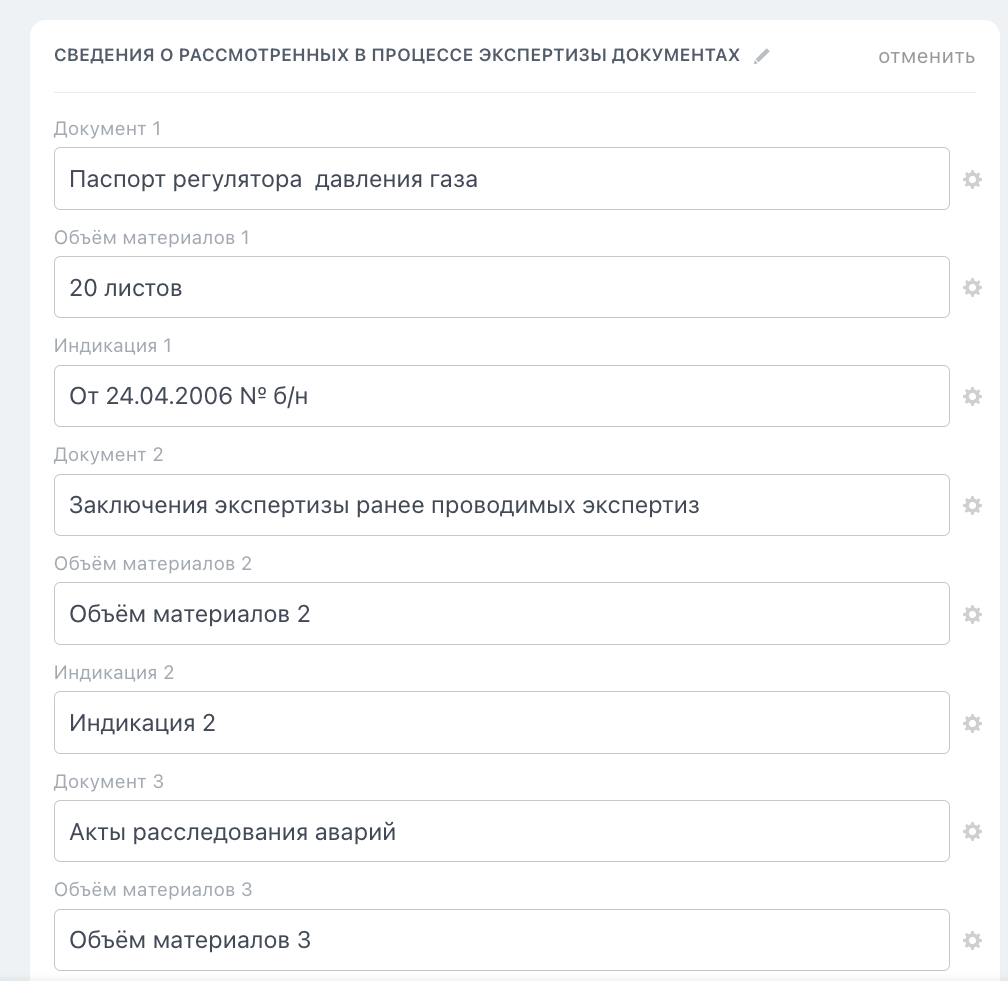
Task: Focus the Объём материалов 3 input
Action: [x=501, y=941]
